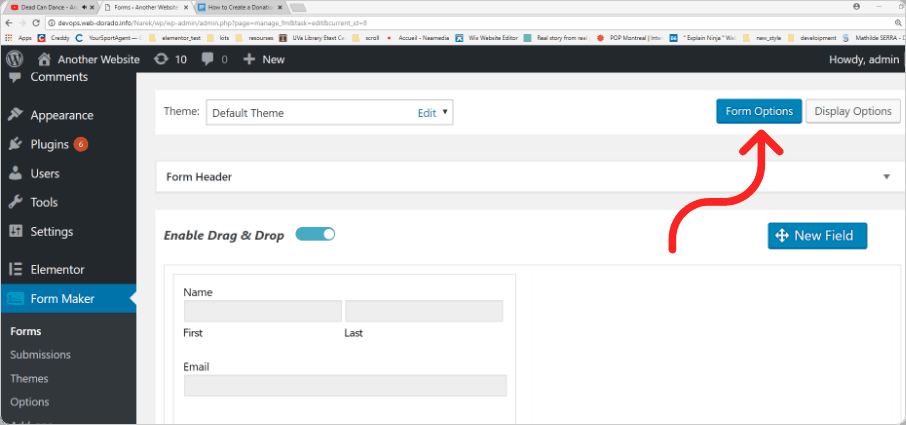Open the WordPress logo menu
This screenshot has width=906, height=425.
pos(14,59)
